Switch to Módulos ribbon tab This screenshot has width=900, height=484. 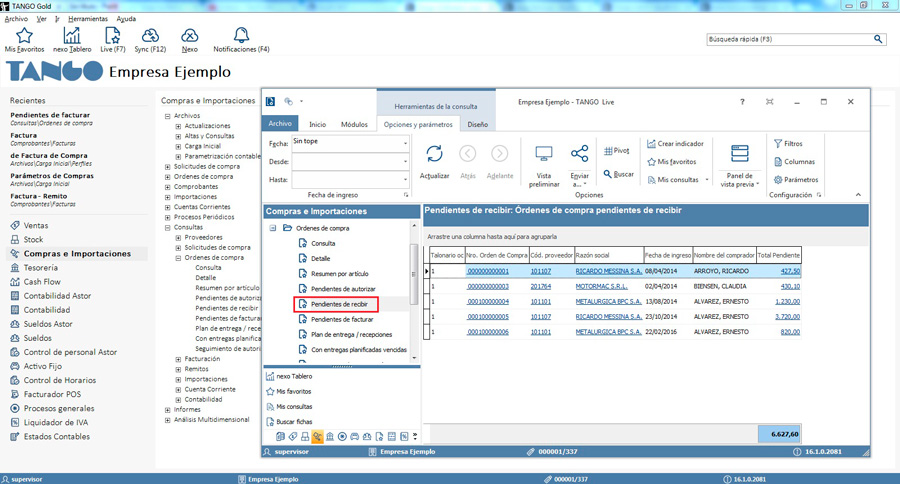(x=354, y=124)
